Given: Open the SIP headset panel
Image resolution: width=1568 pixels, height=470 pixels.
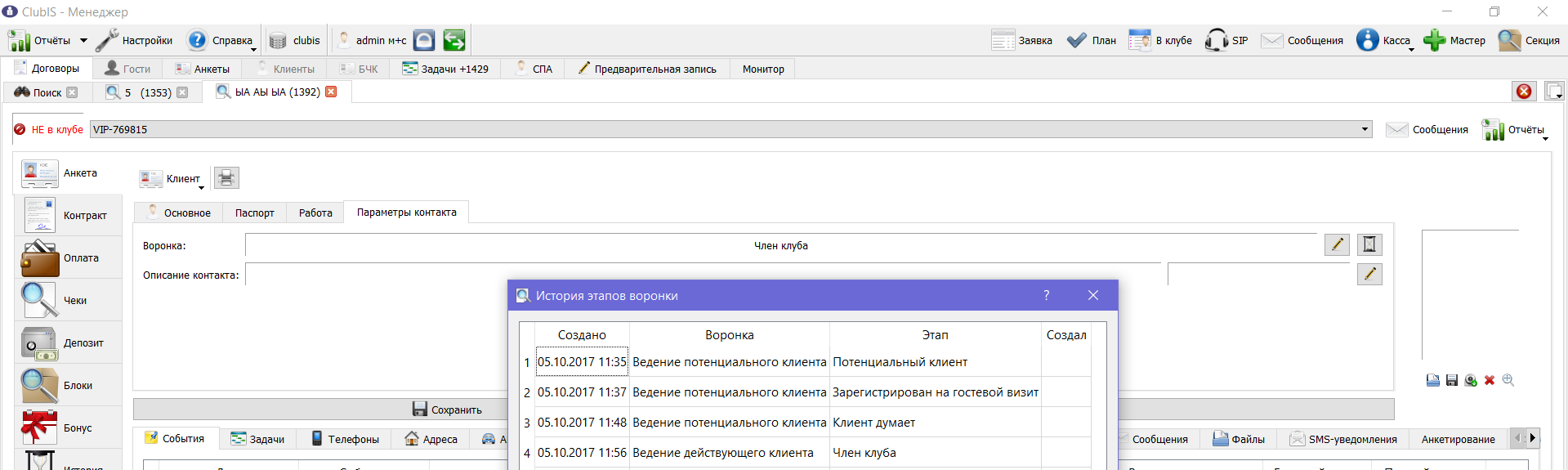Looking at the screenshot, I should pos(1226,40).
